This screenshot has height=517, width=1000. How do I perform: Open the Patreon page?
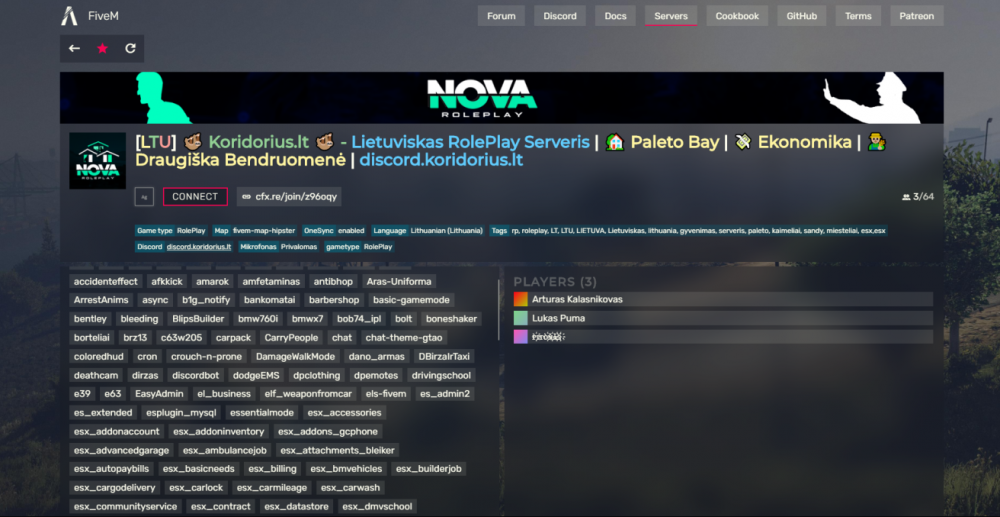tap(916, 16)
